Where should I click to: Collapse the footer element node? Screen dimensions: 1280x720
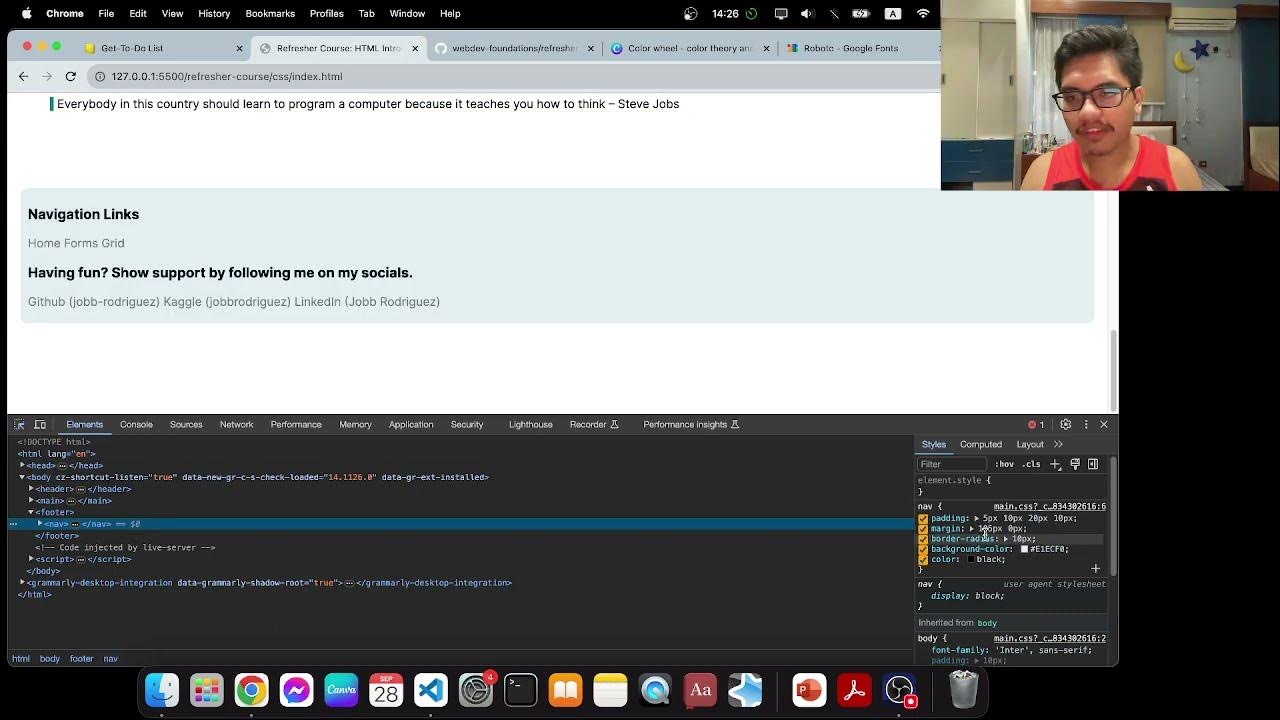31,513
